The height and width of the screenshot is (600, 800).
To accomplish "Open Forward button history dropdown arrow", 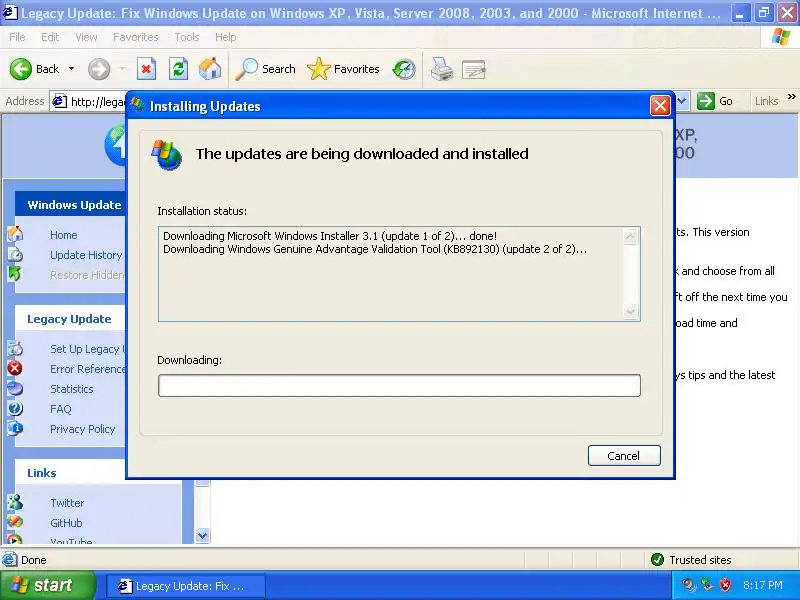I will point(122,68).
